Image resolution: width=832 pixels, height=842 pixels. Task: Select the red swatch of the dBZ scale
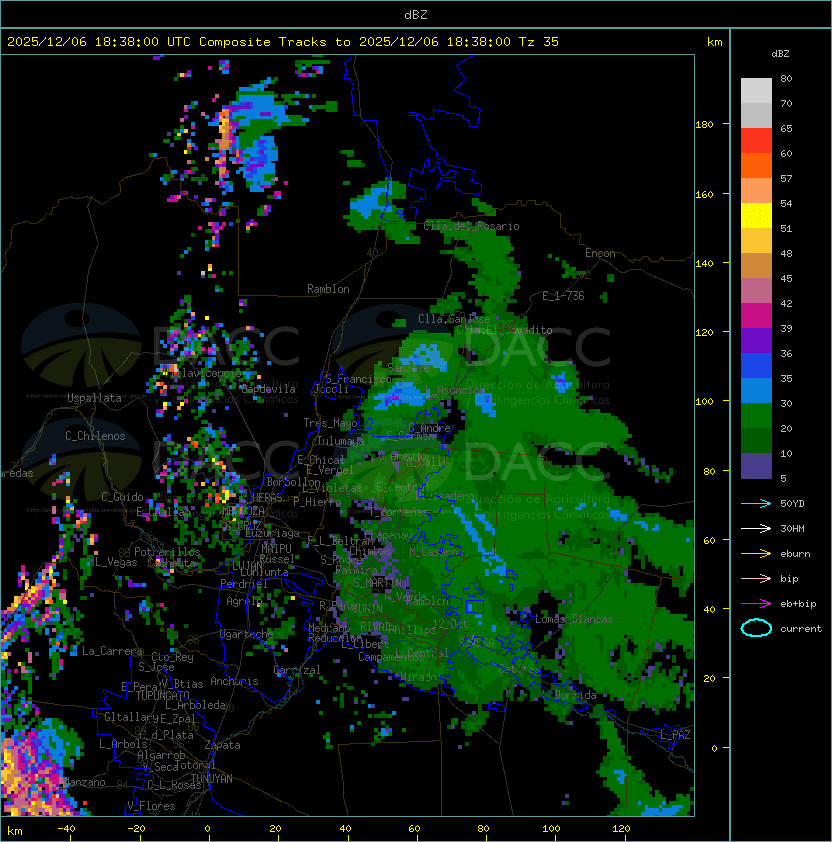(x=756, y=141)
